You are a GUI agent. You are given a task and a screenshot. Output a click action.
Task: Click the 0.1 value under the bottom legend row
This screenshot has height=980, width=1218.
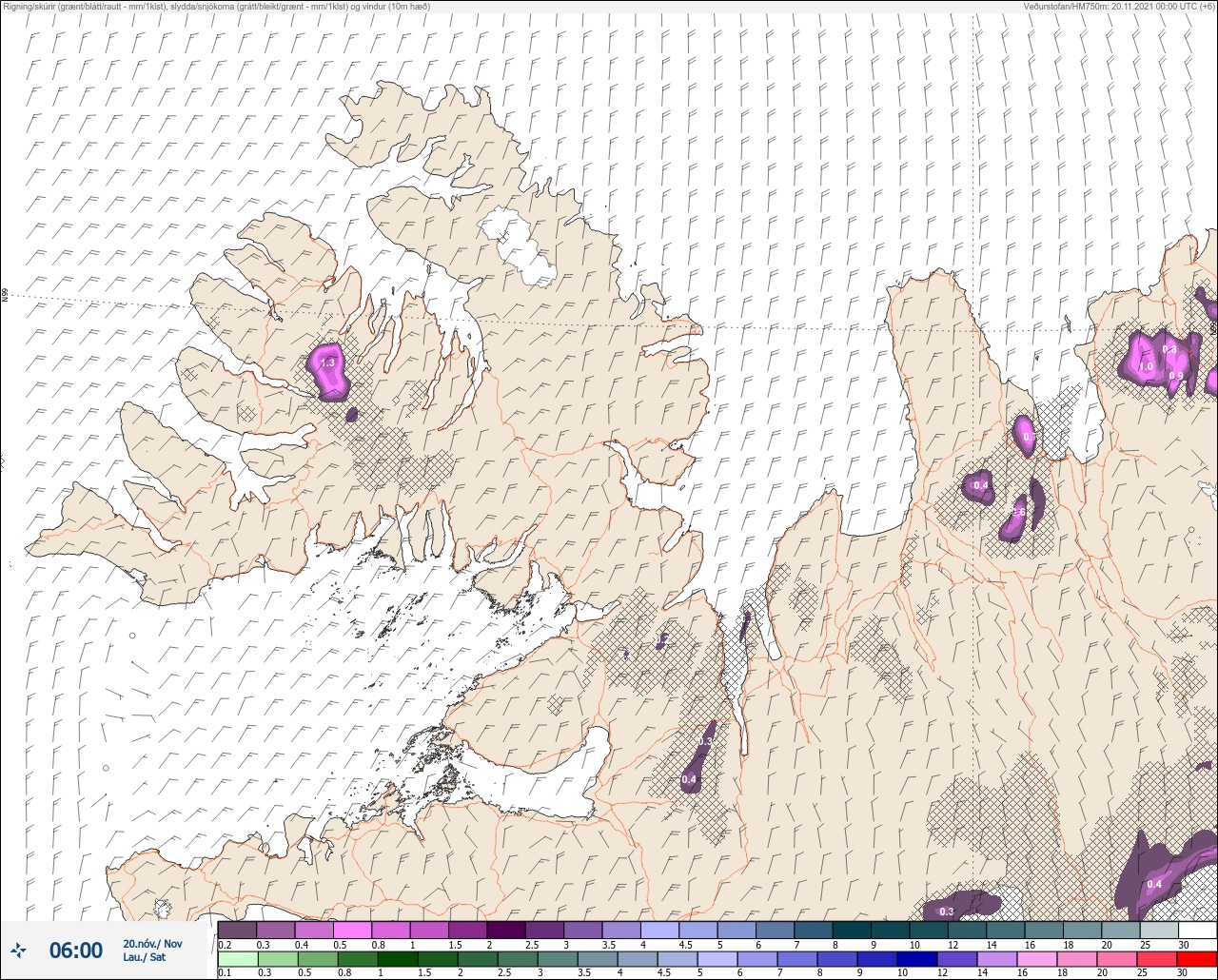tap(225, 973)
